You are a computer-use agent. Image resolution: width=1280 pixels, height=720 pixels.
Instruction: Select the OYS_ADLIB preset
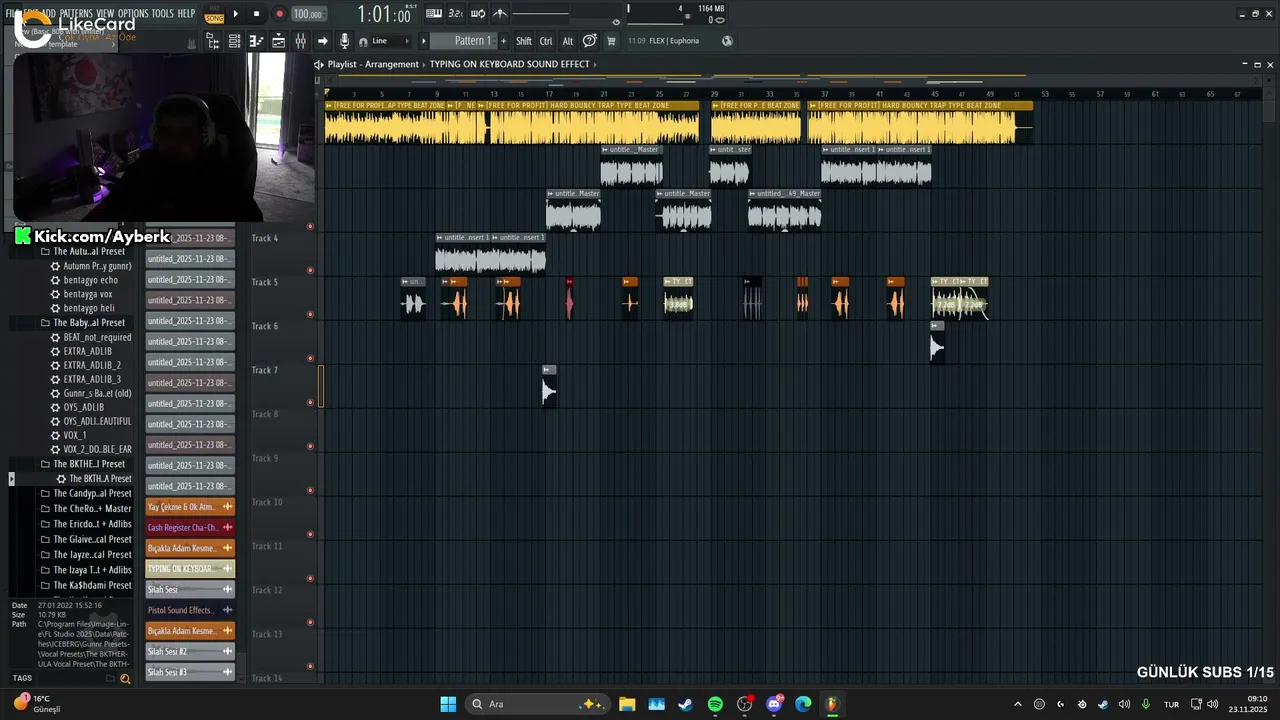tap(78, 407)
